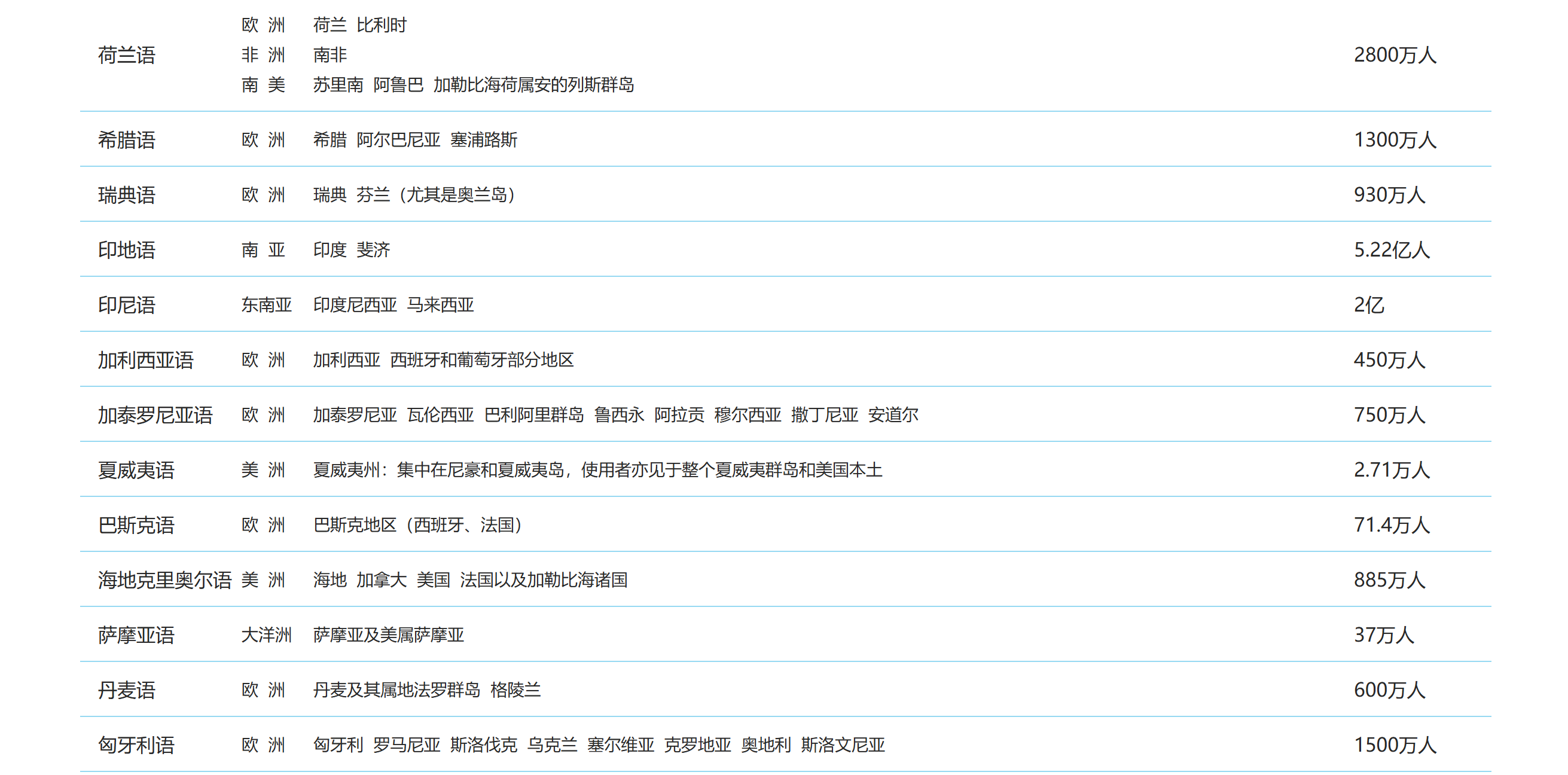This screenshot has height=775, width=1568.
Task: Click 苏里南 in the 荷兰语 row
Action: click(x=338, y=85)
